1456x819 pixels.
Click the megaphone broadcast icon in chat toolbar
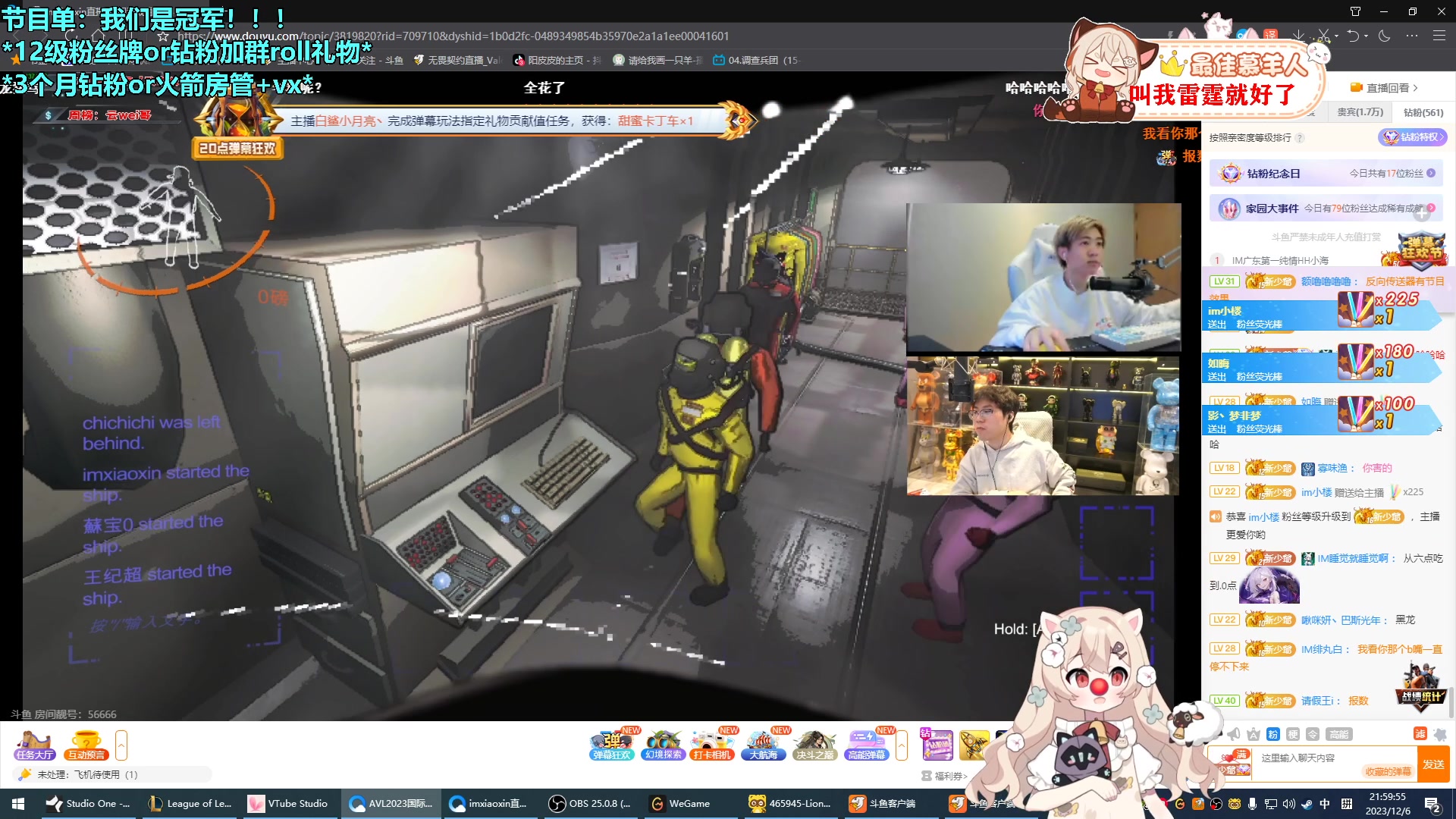[x=1234, y=733]
